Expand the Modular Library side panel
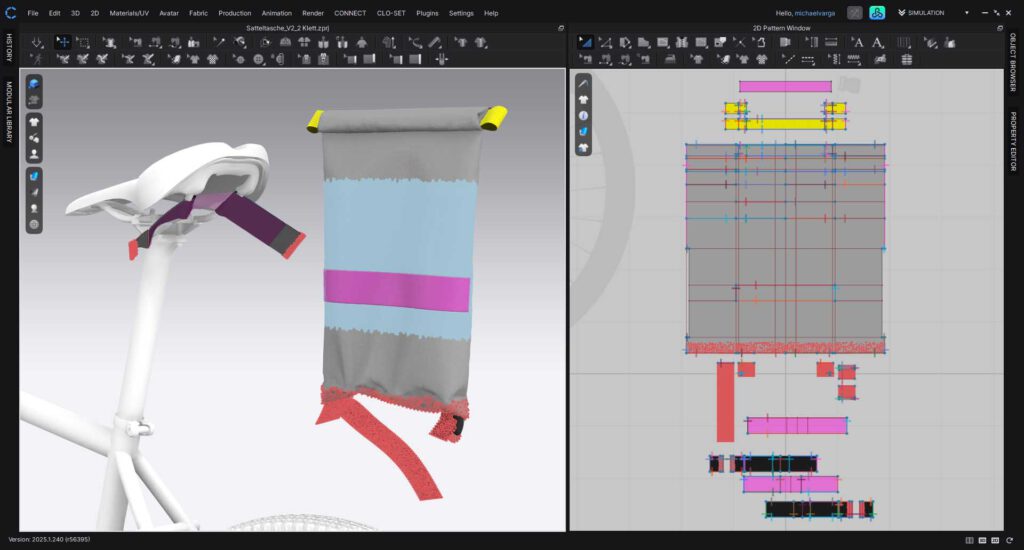The image size is (1024, 550). (x=9, y=109)
